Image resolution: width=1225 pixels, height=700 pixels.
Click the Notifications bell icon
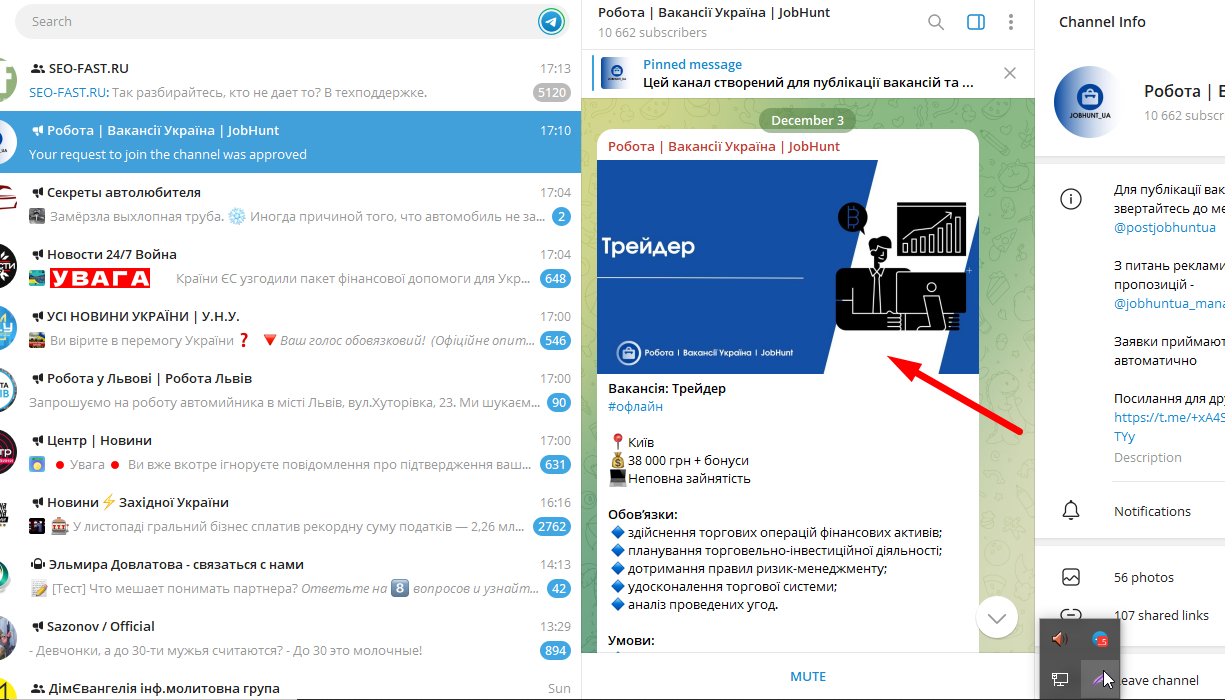tap(1071, 511)
